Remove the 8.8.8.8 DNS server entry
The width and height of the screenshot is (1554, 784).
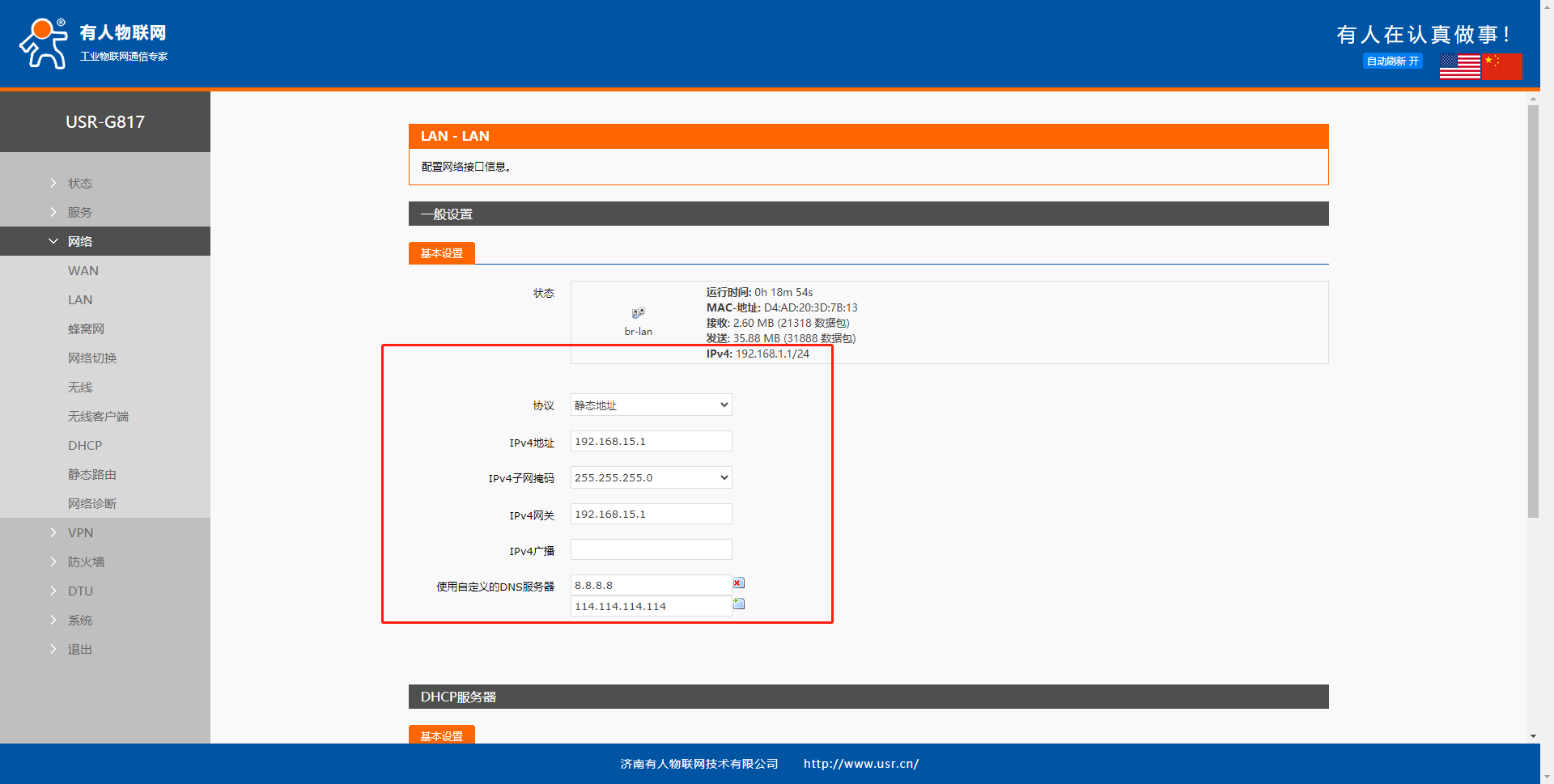(x=738, y=583)
